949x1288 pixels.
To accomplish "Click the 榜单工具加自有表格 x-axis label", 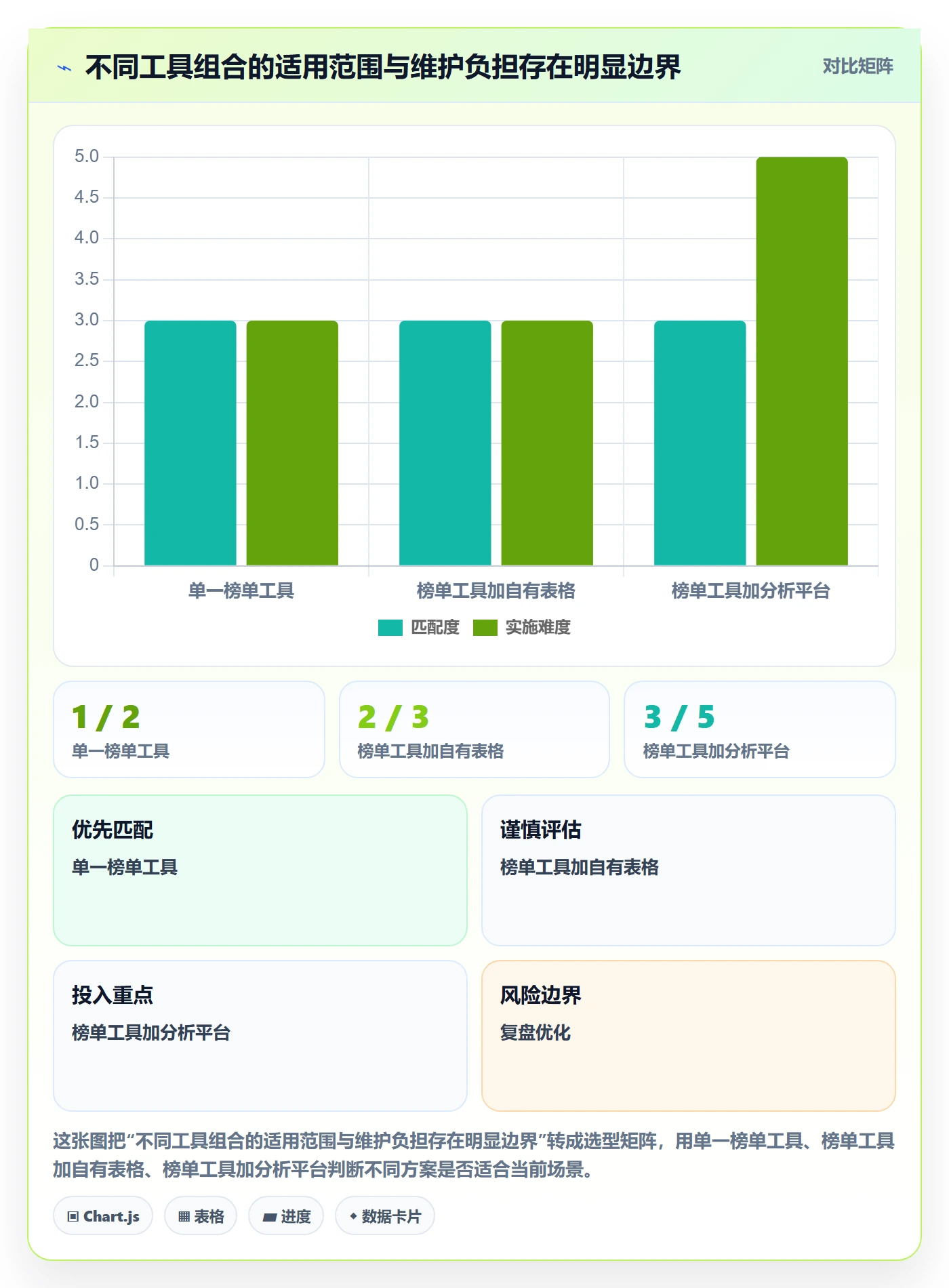I will click(496, 591).
